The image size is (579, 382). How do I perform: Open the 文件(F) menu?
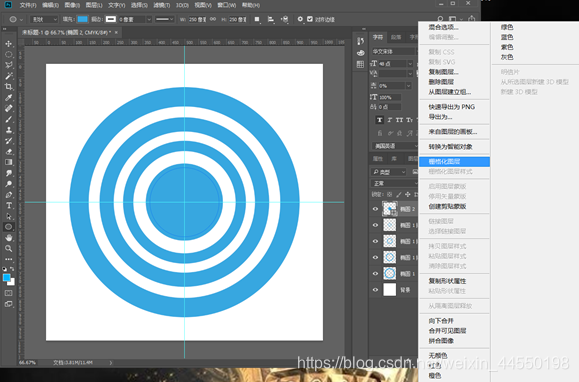point(28,5)
